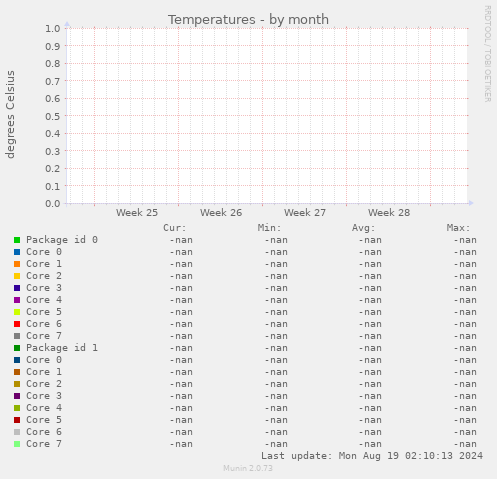The image size is (497, 479).
Task: Select the '0.0' y-axis tick label
Action: [53, 204]
